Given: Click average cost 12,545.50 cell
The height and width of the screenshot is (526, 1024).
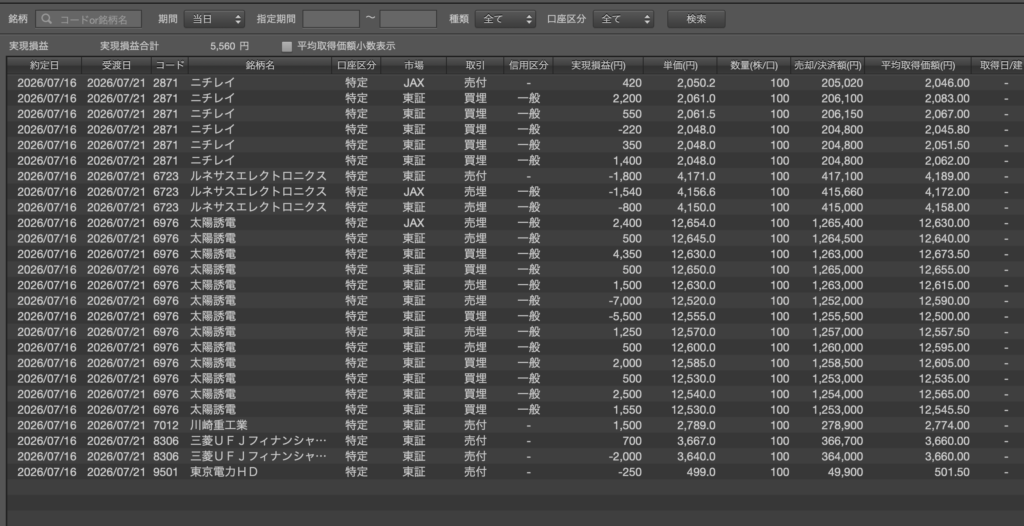Looking at the screenshot, I should click(x=944, y=410).
